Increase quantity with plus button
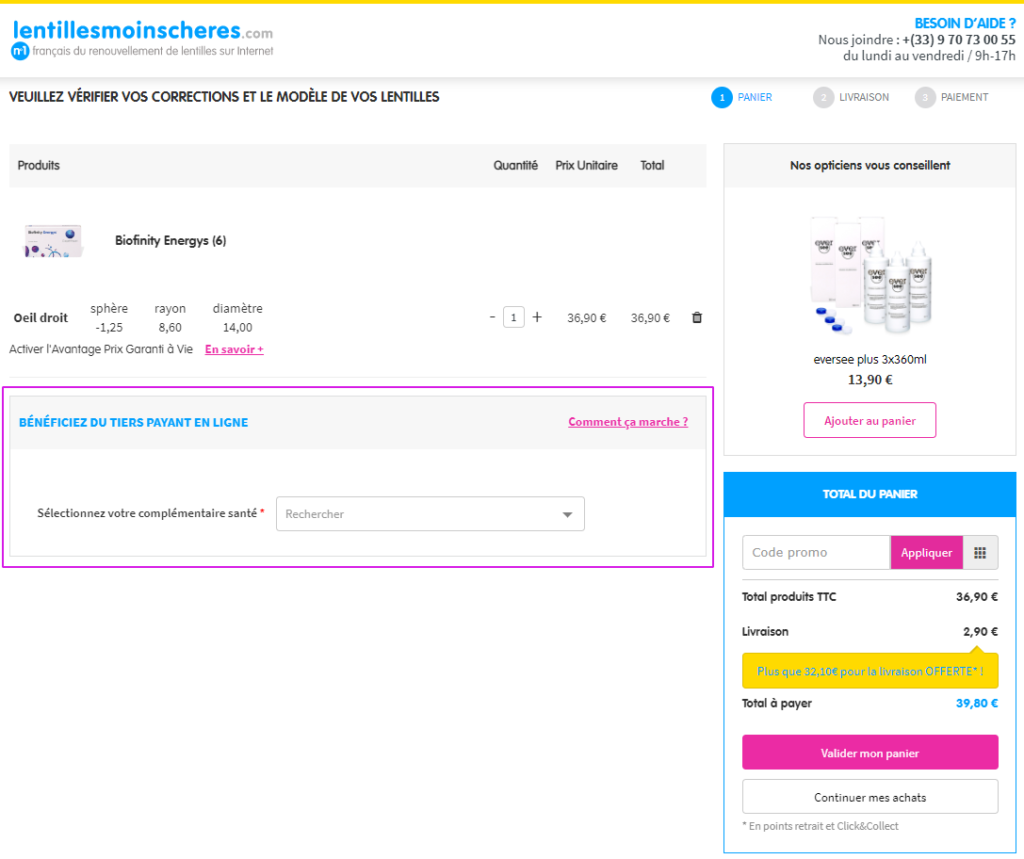The width and height of the screenshot is (1024, 859). pyautogui.click(x=537, y=317)
